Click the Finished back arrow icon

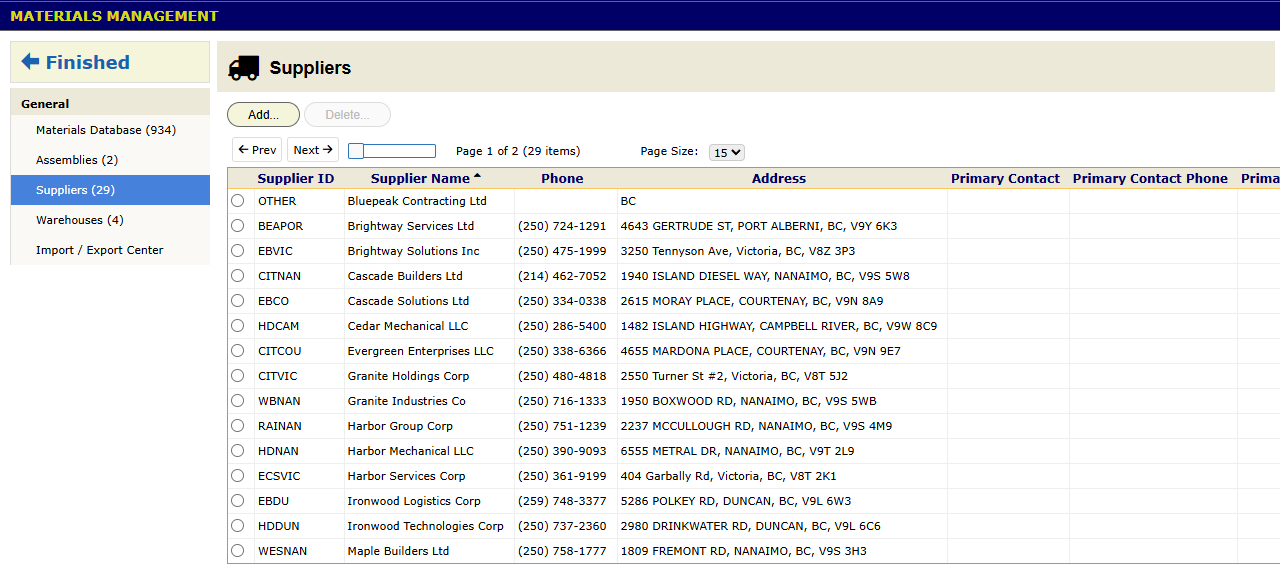pyautogui.click(x=30, y=62)
